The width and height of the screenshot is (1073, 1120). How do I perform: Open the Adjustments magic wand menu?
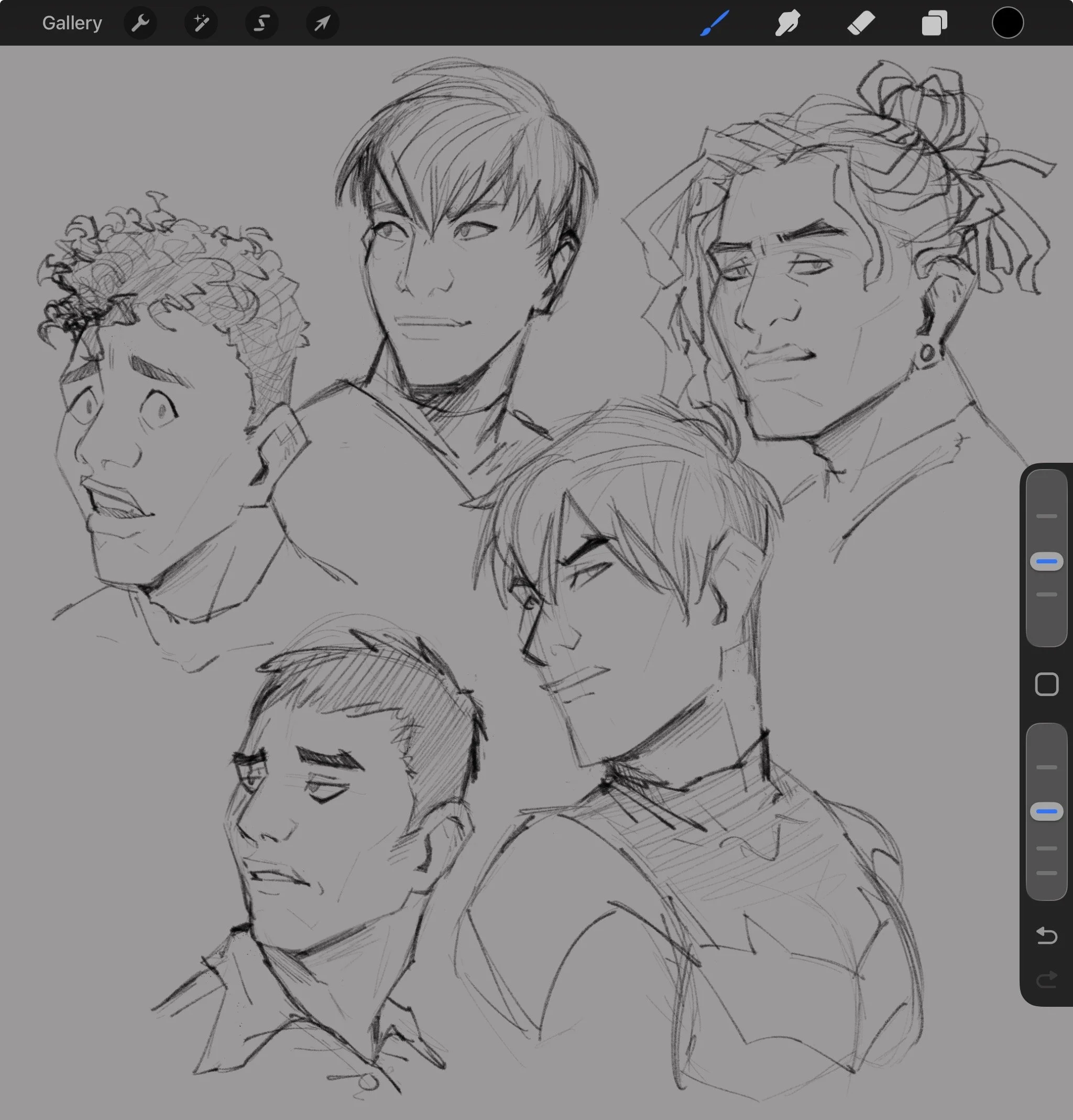(x=201, y=23)
